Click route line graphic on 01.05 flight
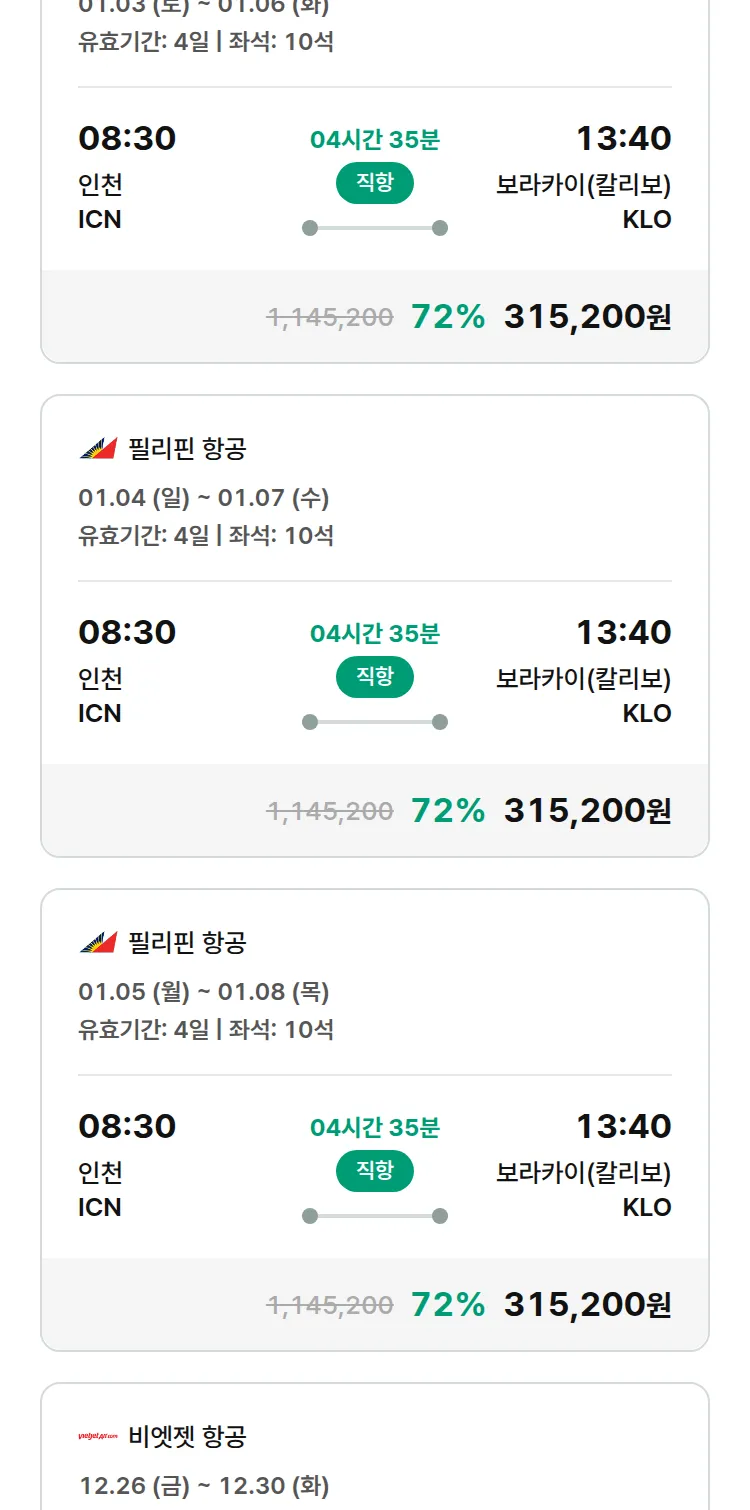750x1510 pixels. click(x=375, y=1216)
